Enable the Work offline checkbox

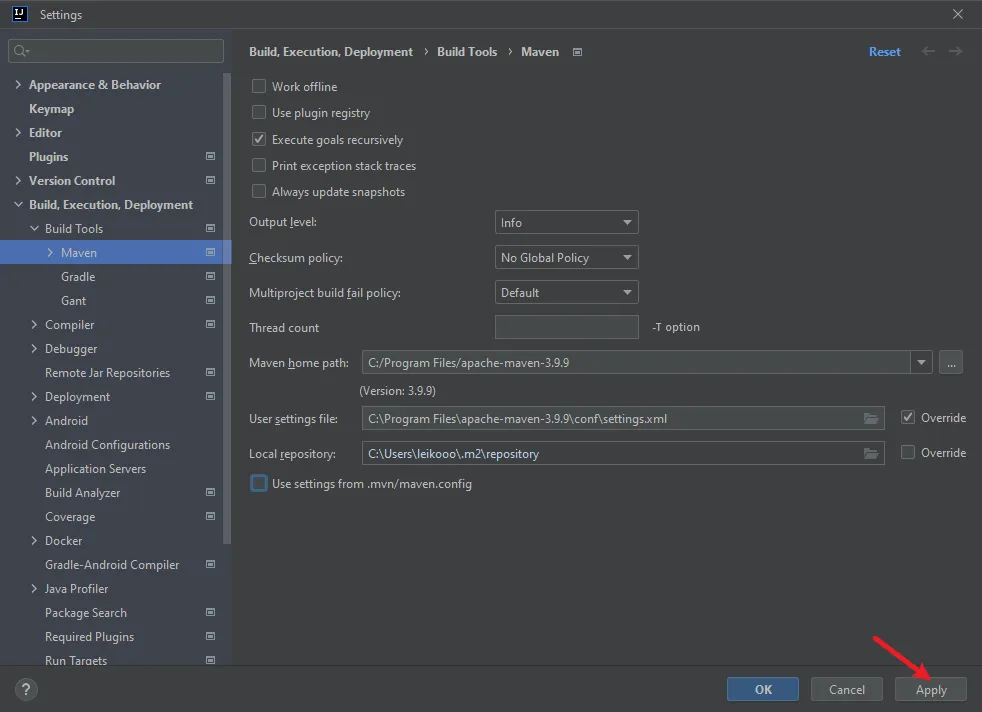(259, 86)
